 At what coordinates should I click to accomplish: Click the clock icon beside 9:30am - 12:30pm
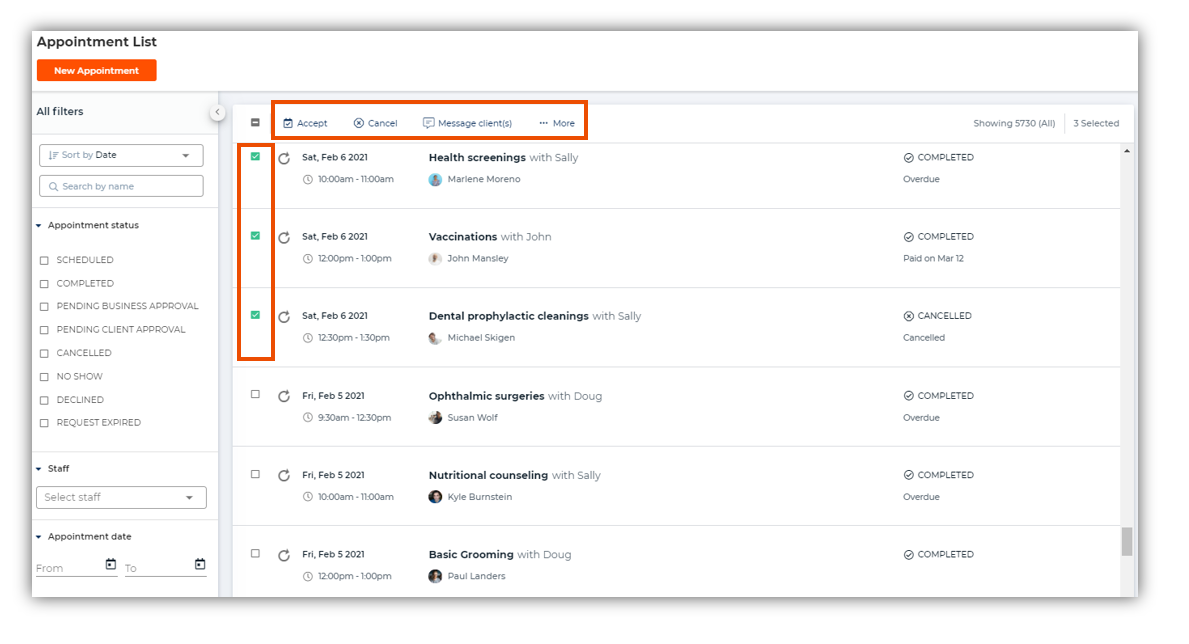[x=308, y=418]
